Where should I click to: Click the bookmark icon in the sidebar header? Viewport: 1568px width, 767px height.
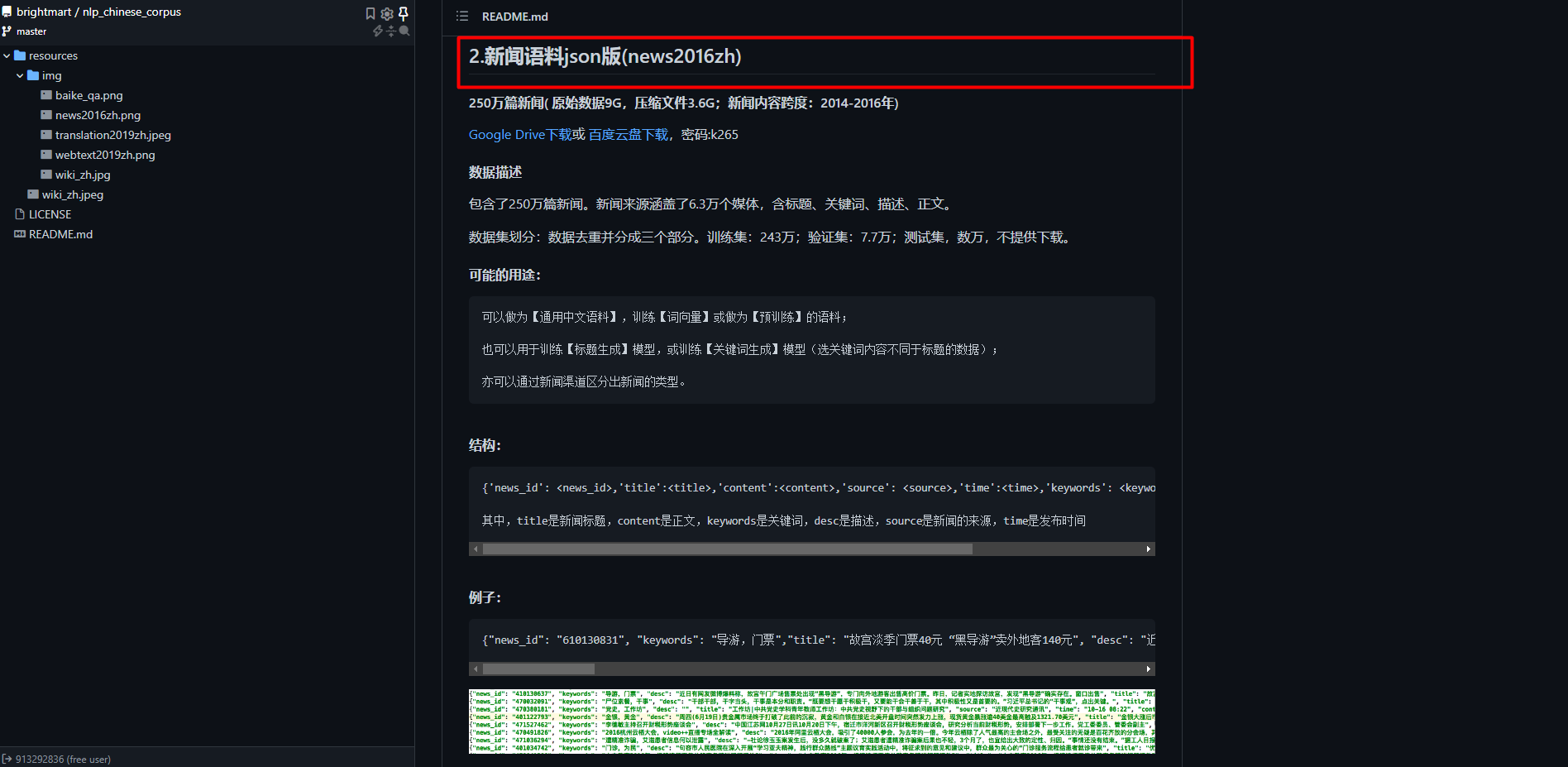click(x=370, y=13)
